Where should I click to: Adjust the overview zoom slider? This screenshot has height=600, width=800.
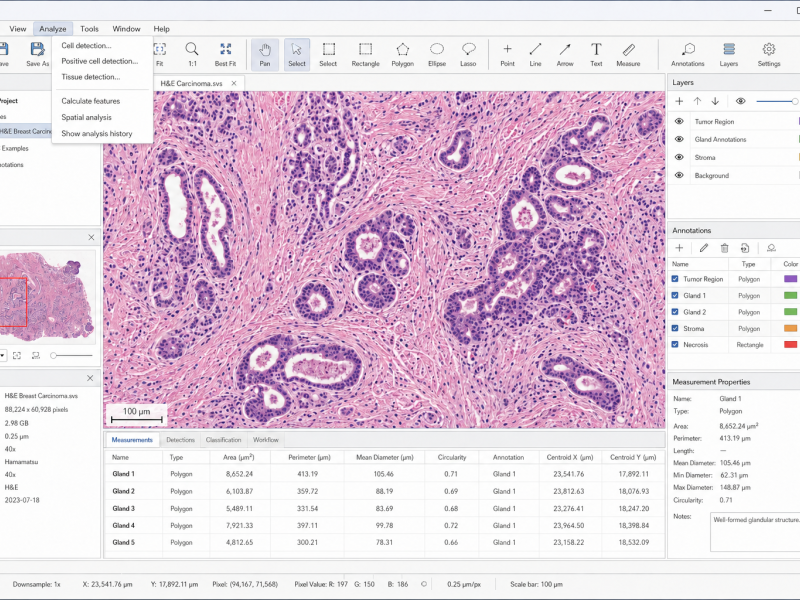click(x=72, y=356)
